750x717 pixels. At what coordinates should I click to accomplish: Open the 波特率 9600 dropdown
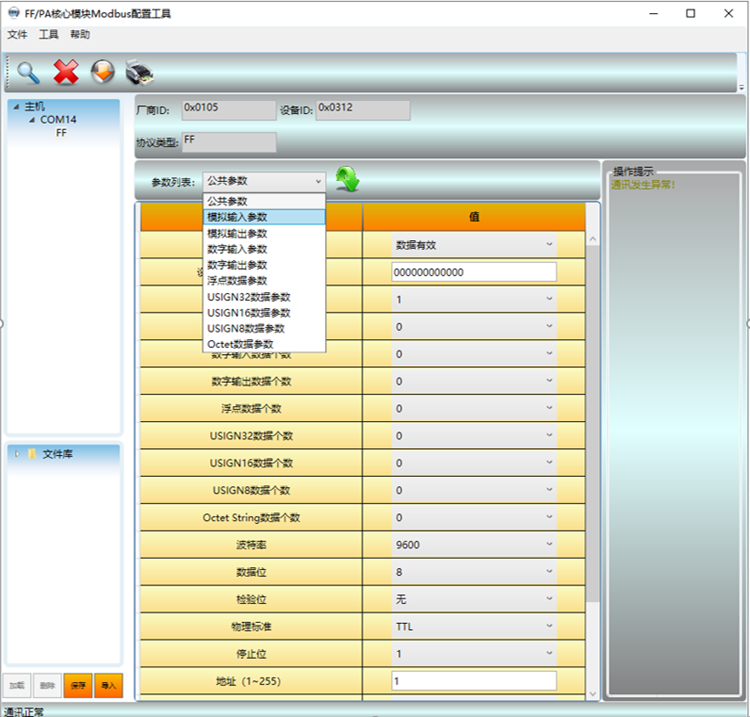click(x=474, y=545)
